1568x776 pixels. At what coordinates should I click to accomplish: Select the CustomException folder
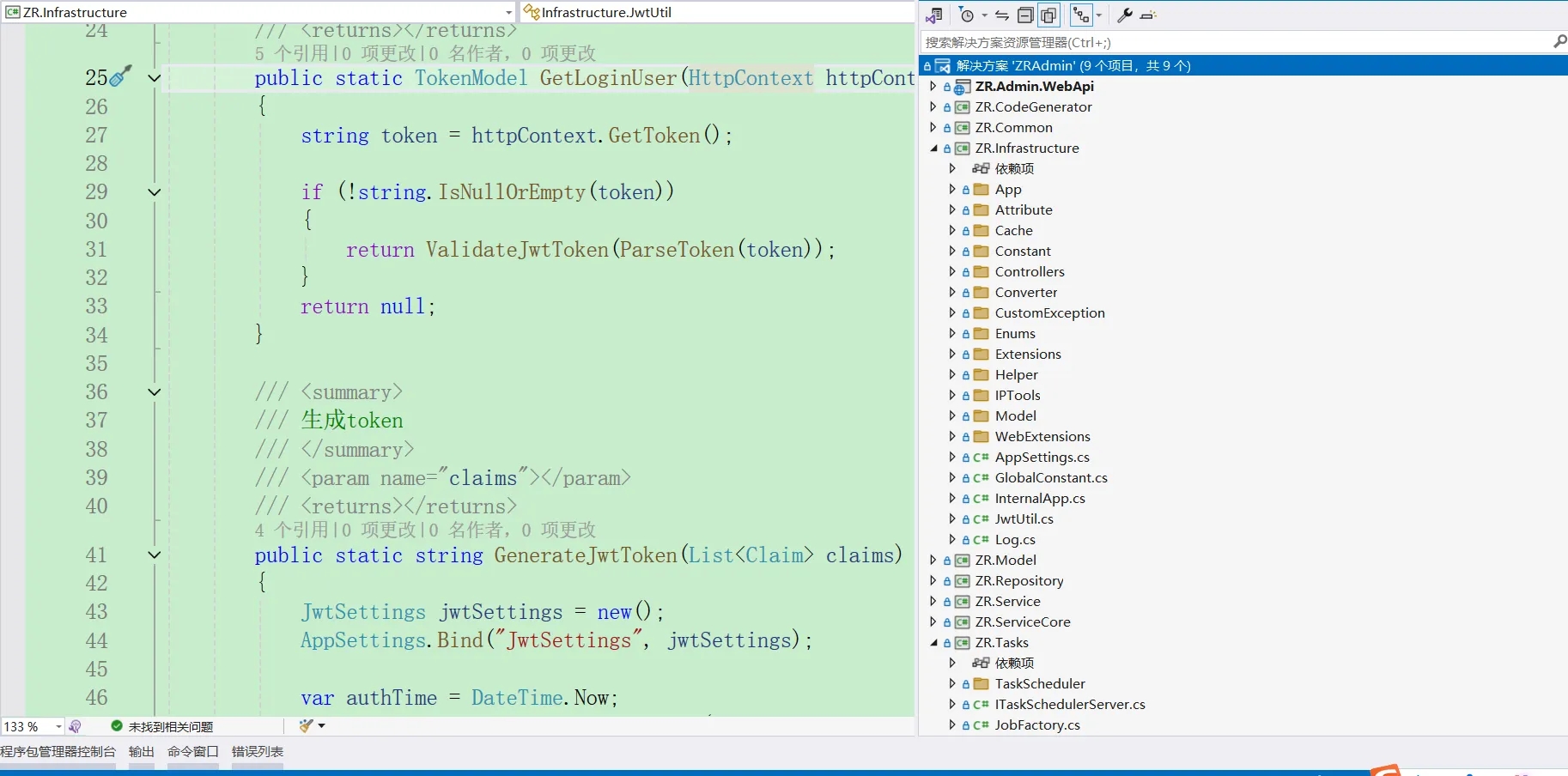point(1050,312)
